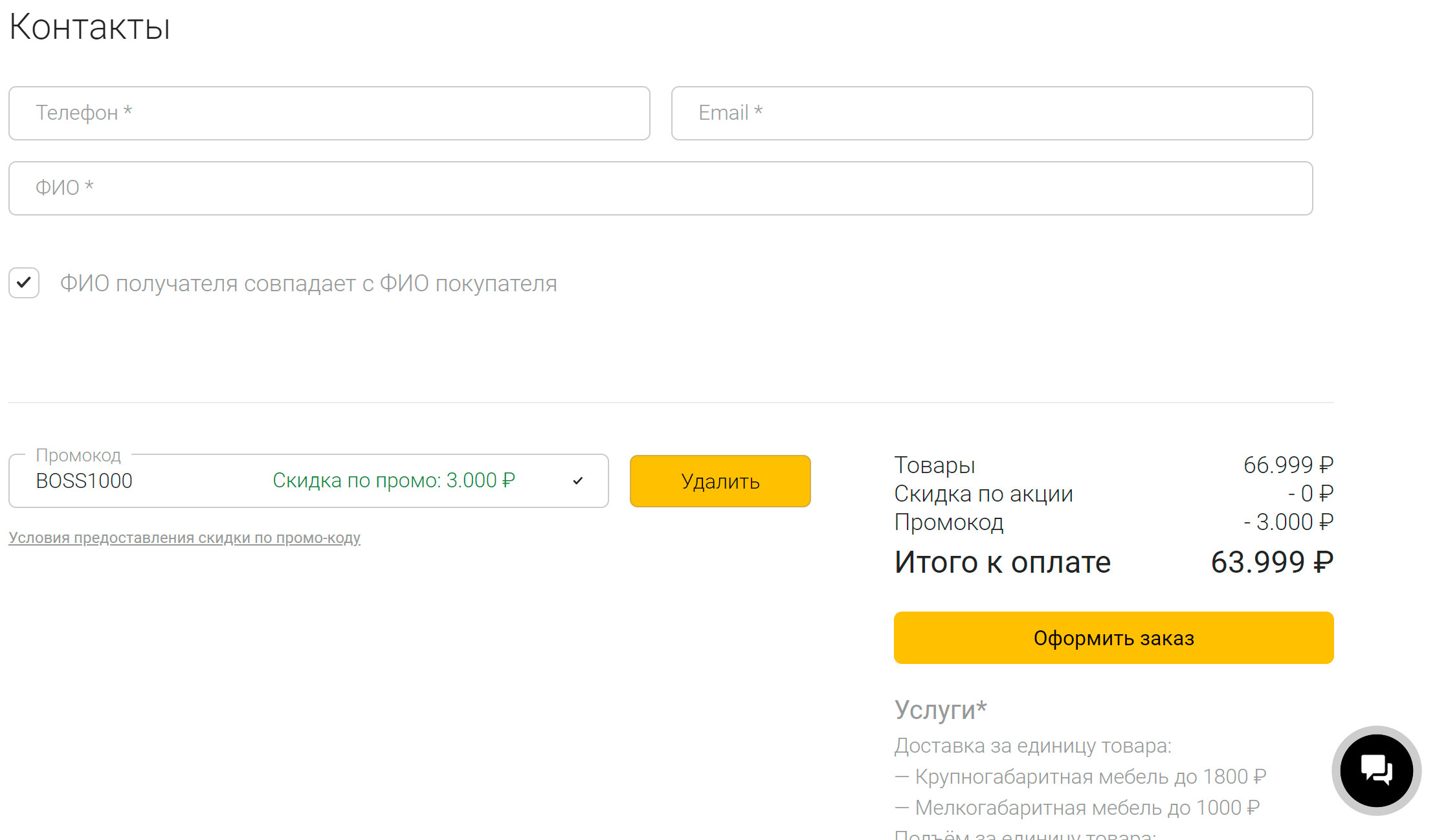Focus the Телефон input field
This screenshot has height=840, width=1437.
329,113
